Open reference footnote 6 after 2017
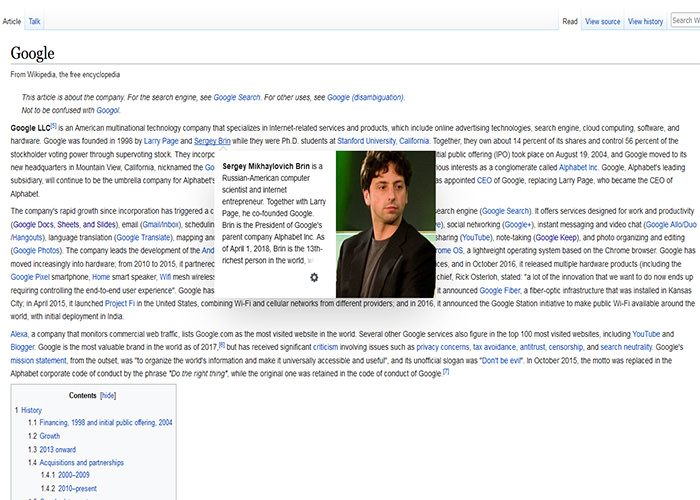This screenshot has width=700, height=500. (x=221, y=345)
